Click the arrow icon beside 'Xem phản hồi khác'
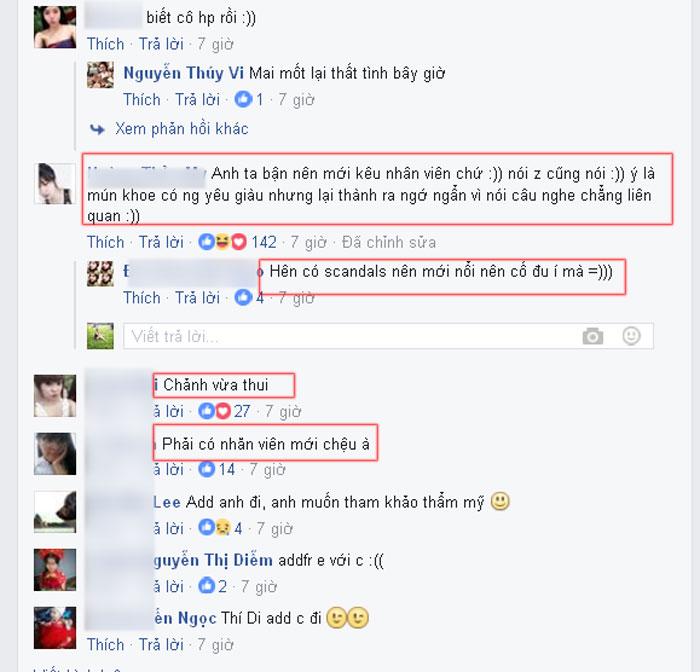The width and height of the screenshot is (700, 672). (97, 129)
